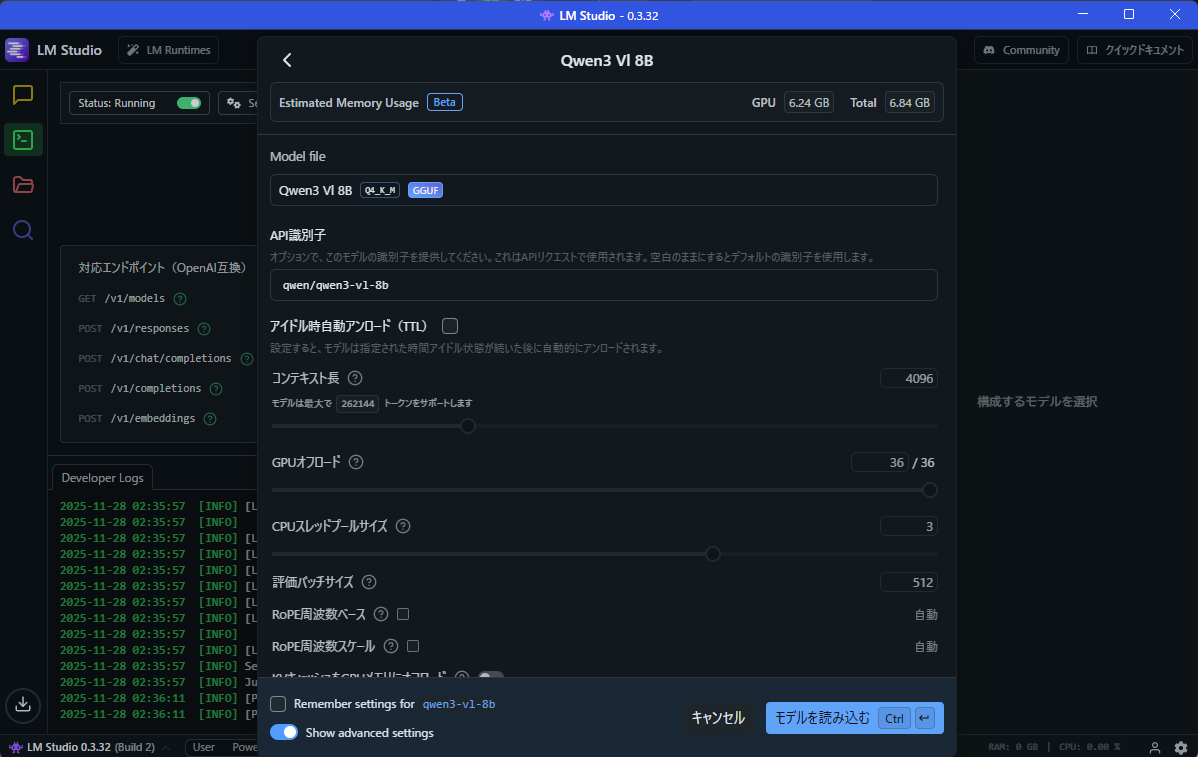
Task: Open Discover search icon in sidebar
Action: pyautogui.click(x=23, y=230)
